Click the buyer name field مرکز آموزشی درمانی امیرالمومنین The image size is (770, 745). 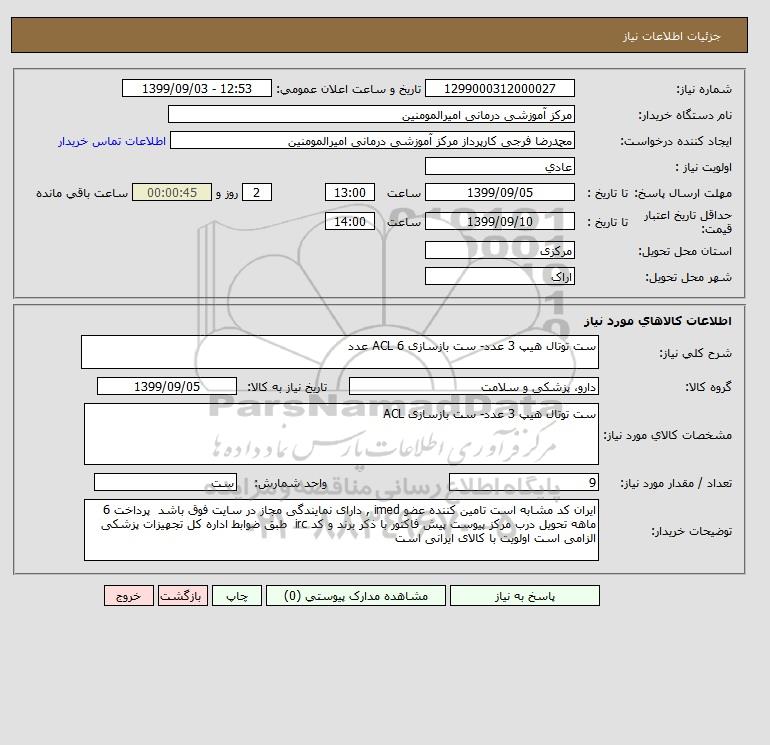tap(371, 114)
